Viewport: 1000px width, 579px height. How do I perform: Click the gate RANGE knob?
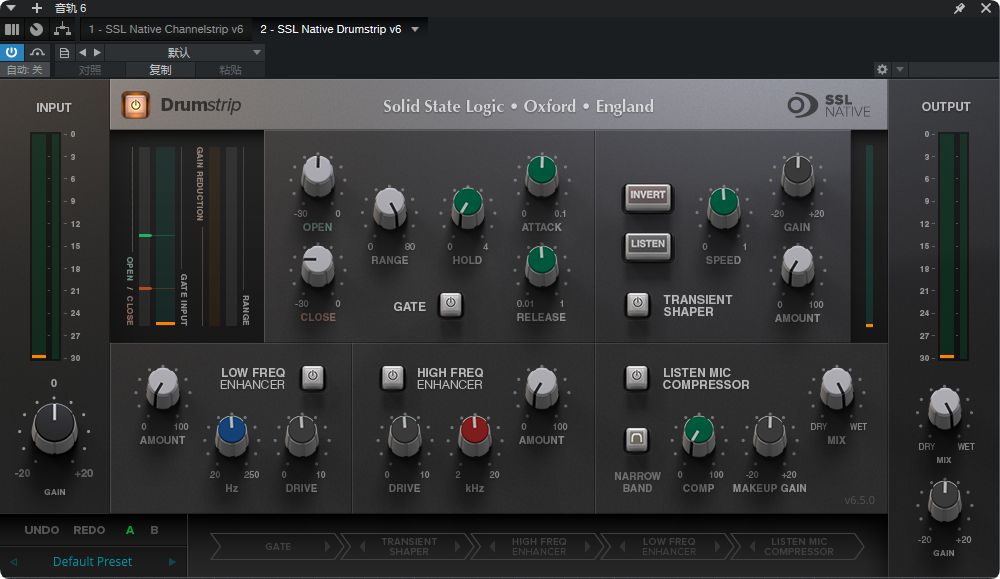[390, 207]
